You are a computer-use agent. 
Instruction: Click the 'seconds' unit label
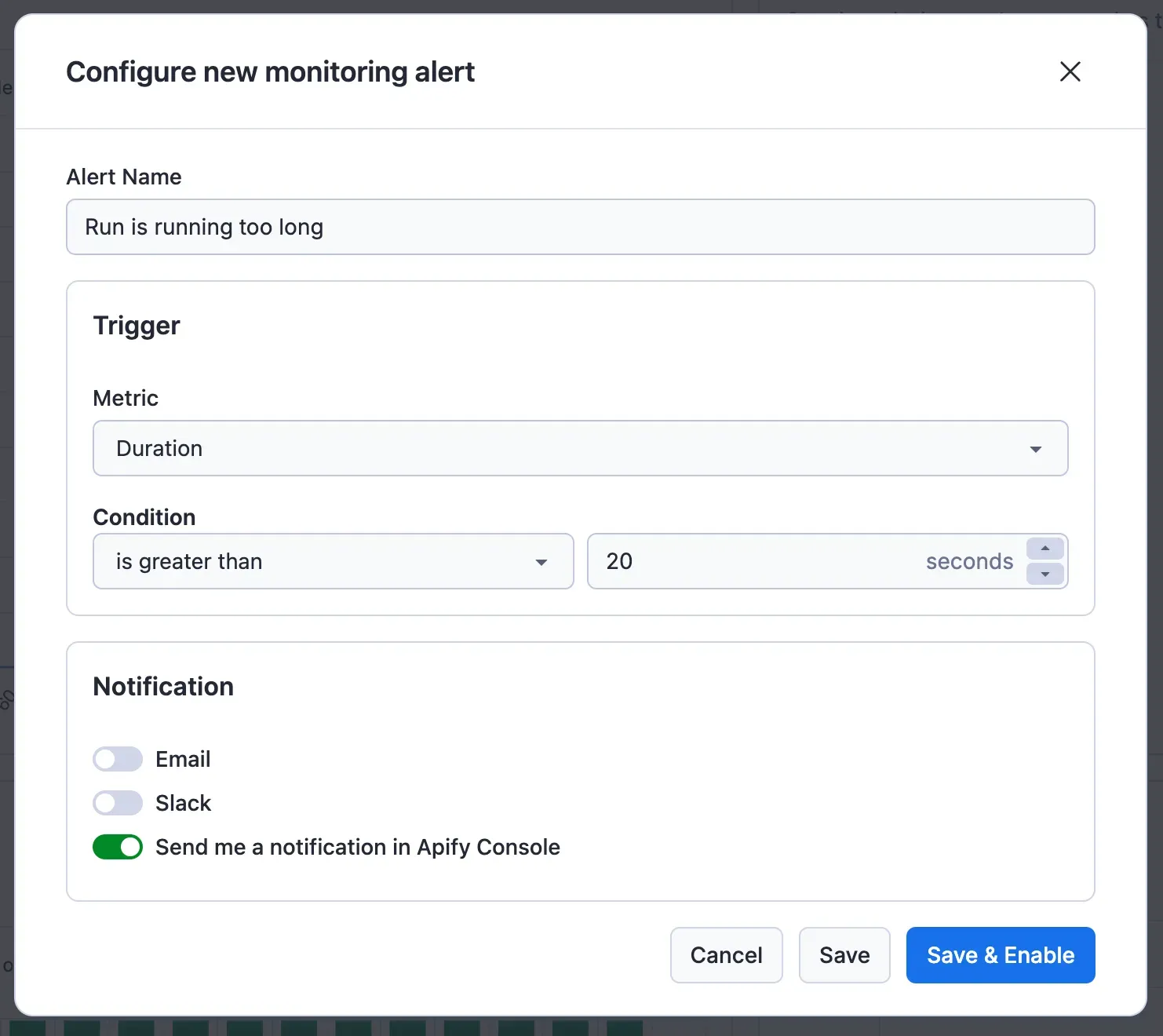[970, 561]
